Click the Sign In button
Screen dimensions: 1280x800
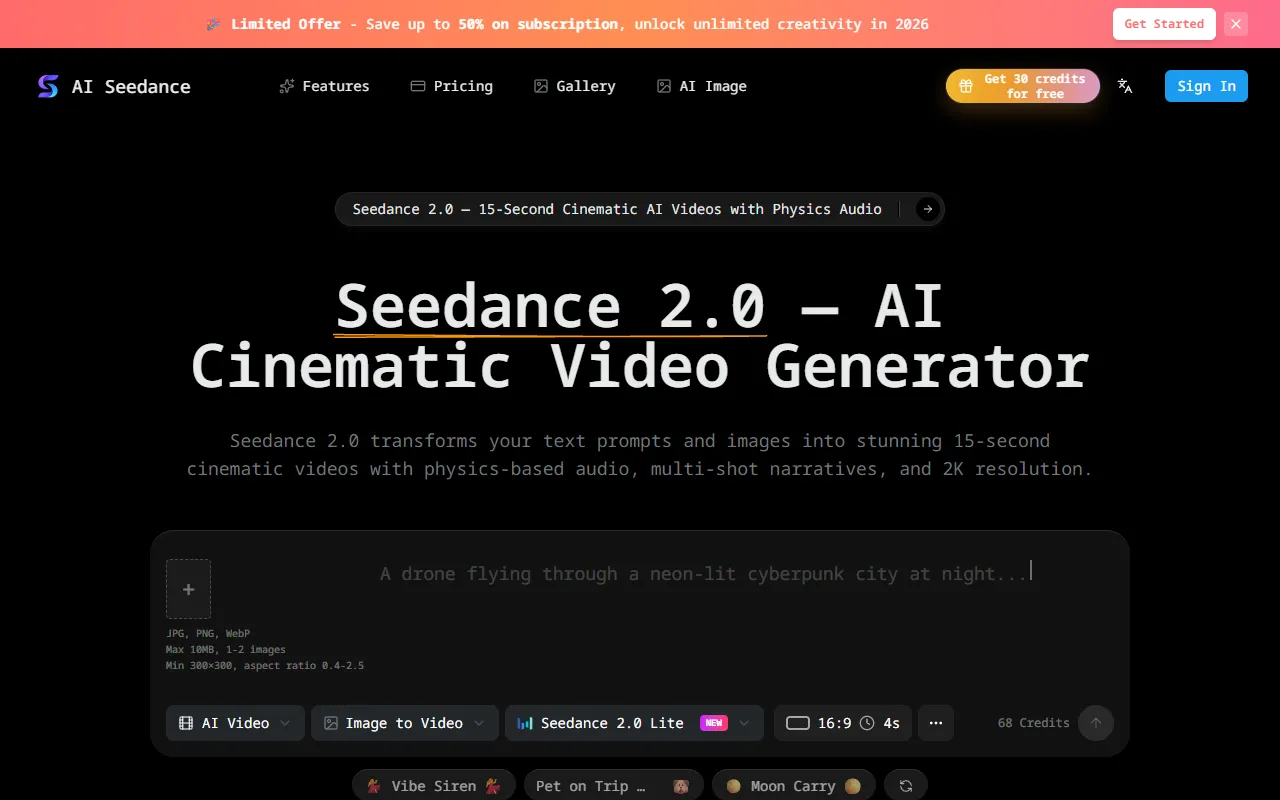pyautogui.click(x=1206, y=86)
